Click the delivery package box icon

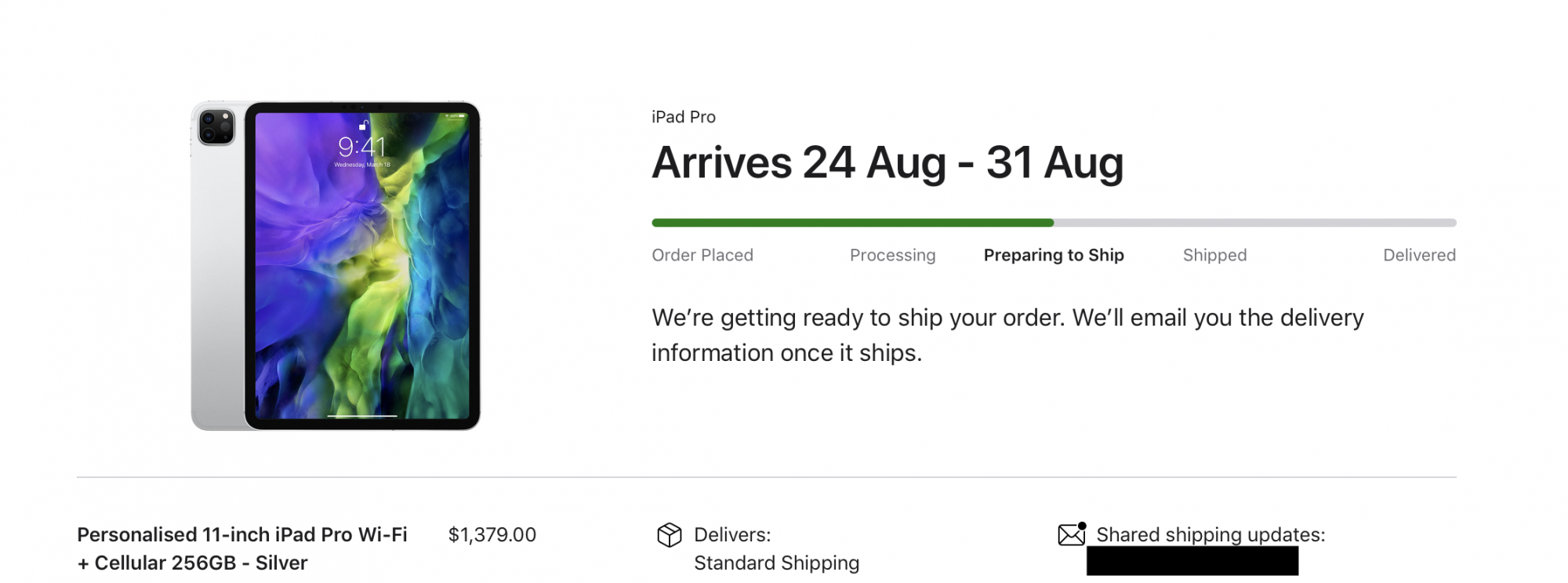click(x=669, y=535)
